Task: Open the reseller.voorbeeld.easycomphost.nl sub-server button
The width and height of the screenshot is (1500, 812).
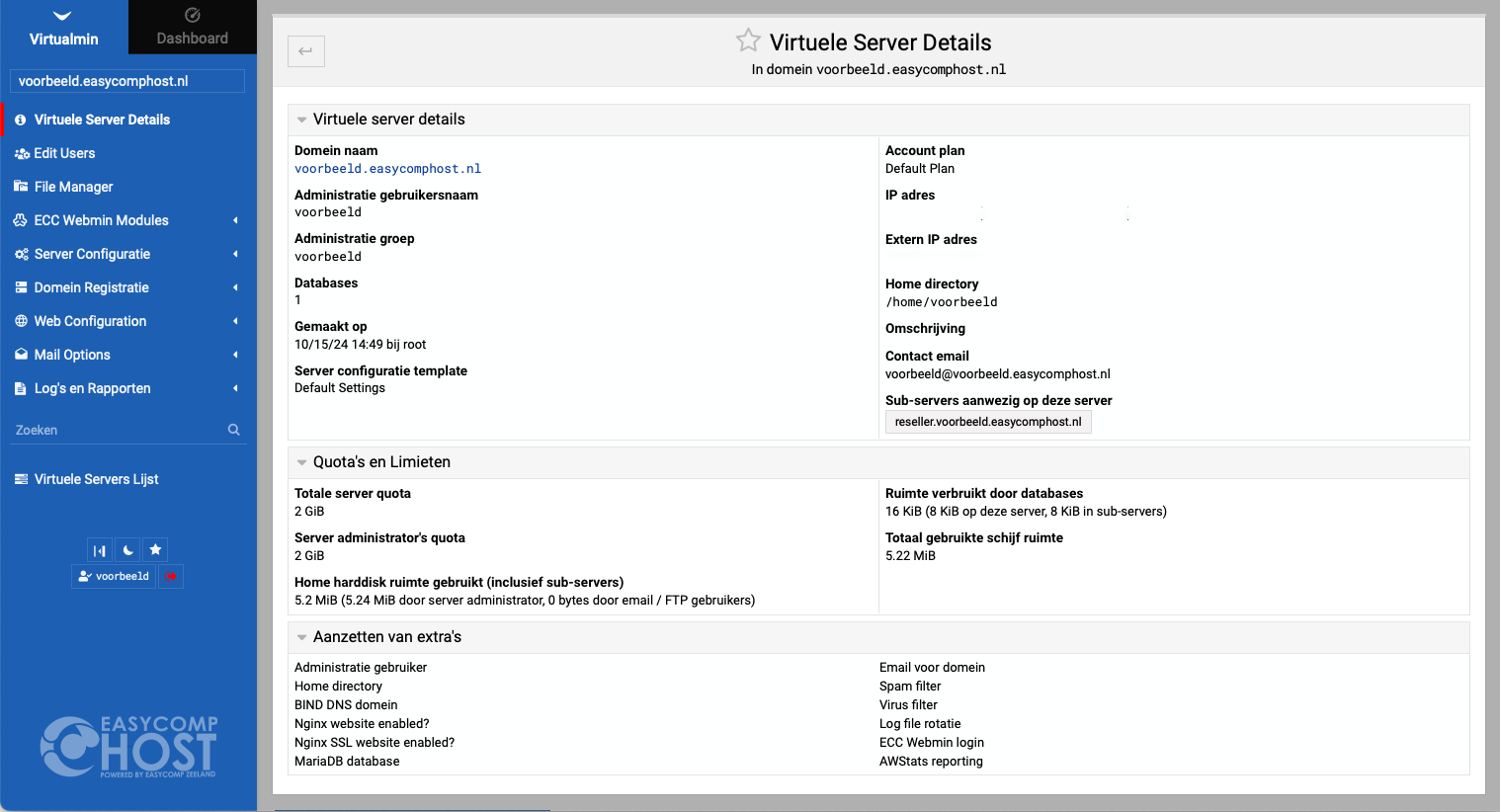Action: coord(988,422)
